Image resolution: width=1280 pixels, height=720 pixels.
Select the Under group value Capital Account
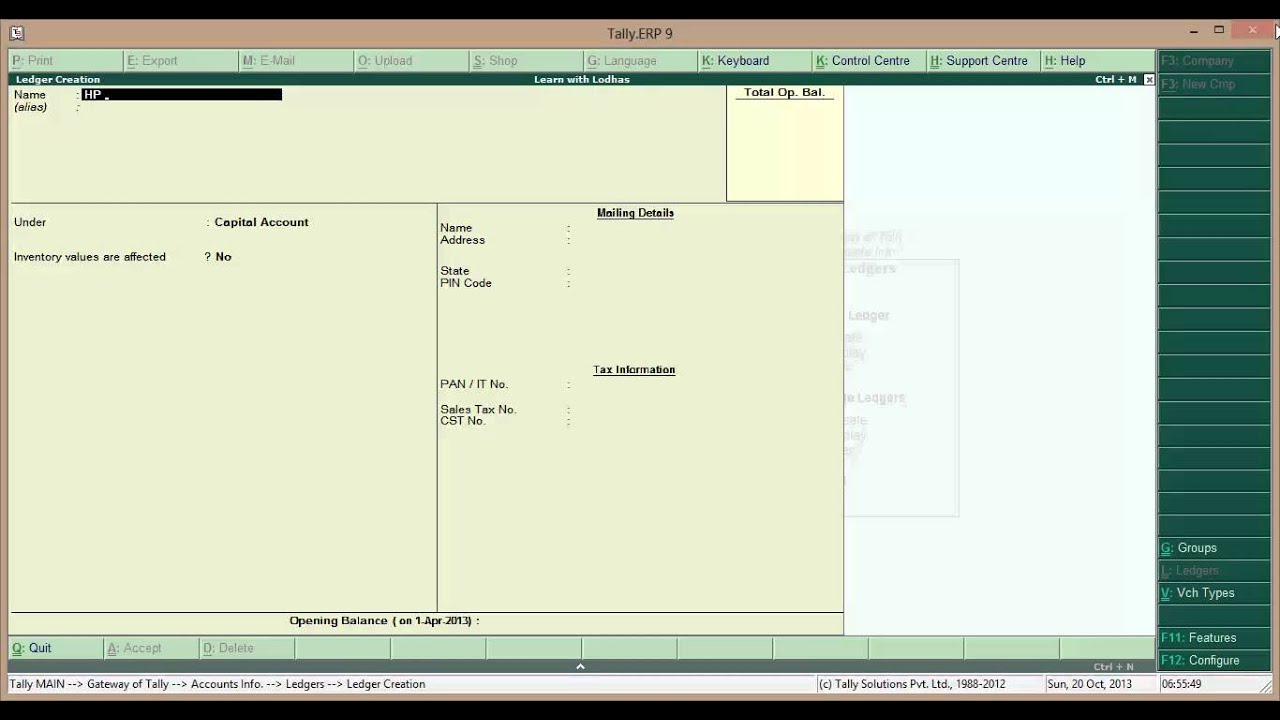click(261, 222)
